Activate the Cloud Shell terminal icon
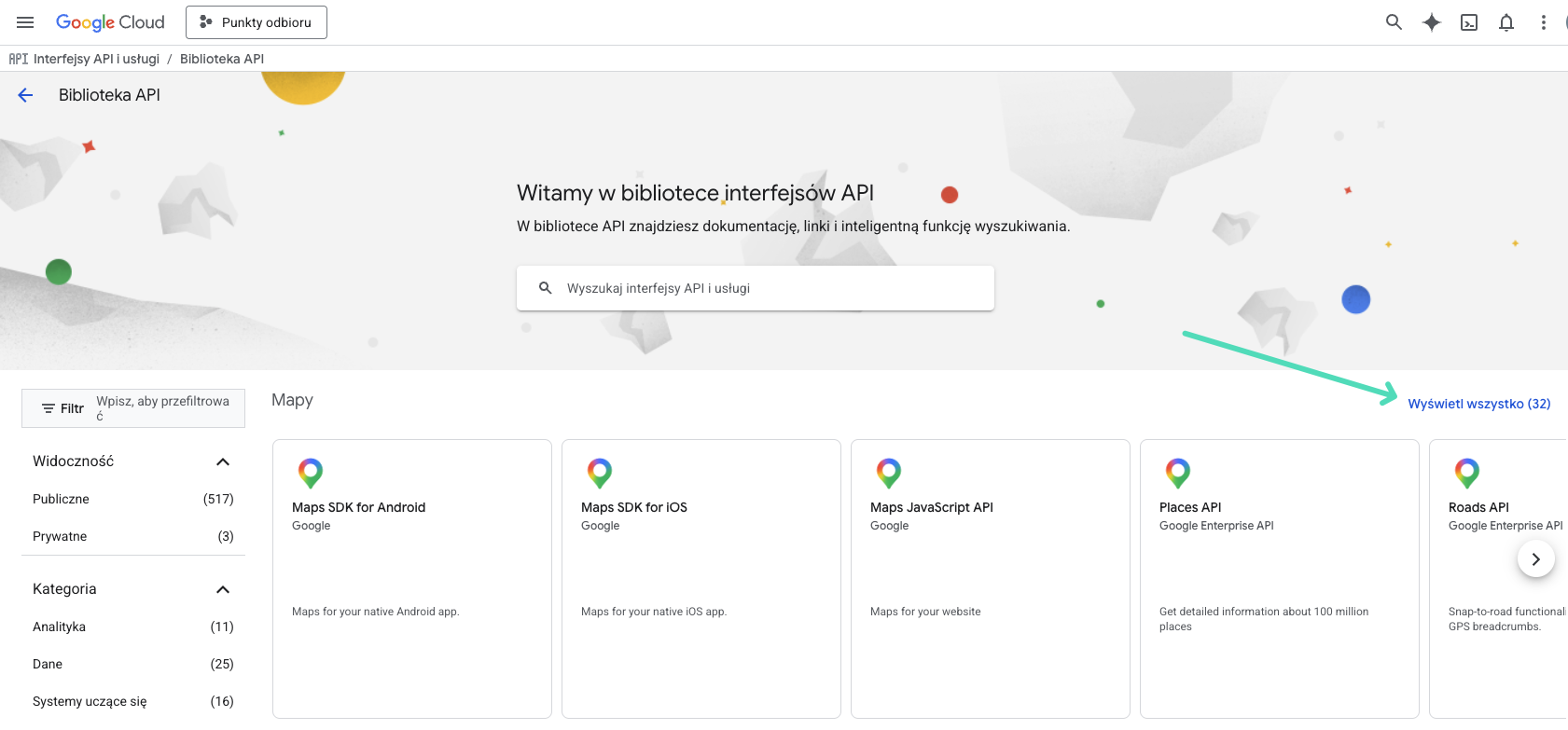 tap(1469, 22)
